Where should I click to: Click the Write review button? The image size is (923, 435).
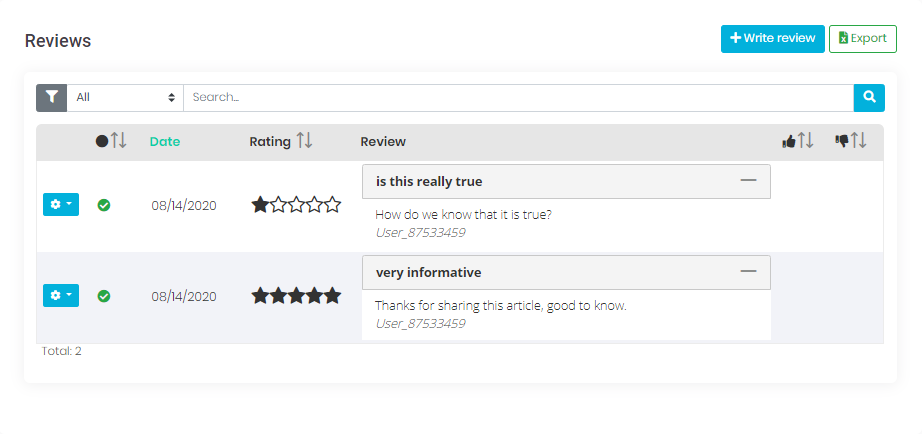pyautogui.click(x=772, y=39)
